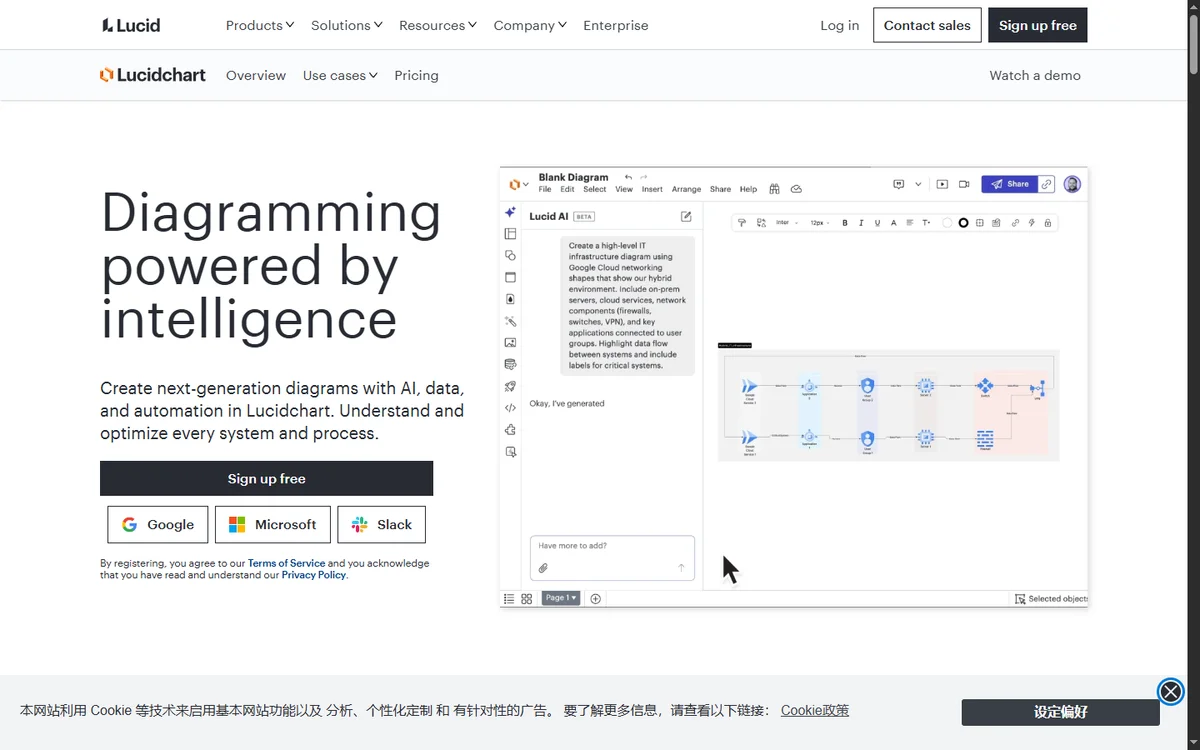
Task: Click the paint roller format icon in preview toolbar
Action: tap(741, 223)
